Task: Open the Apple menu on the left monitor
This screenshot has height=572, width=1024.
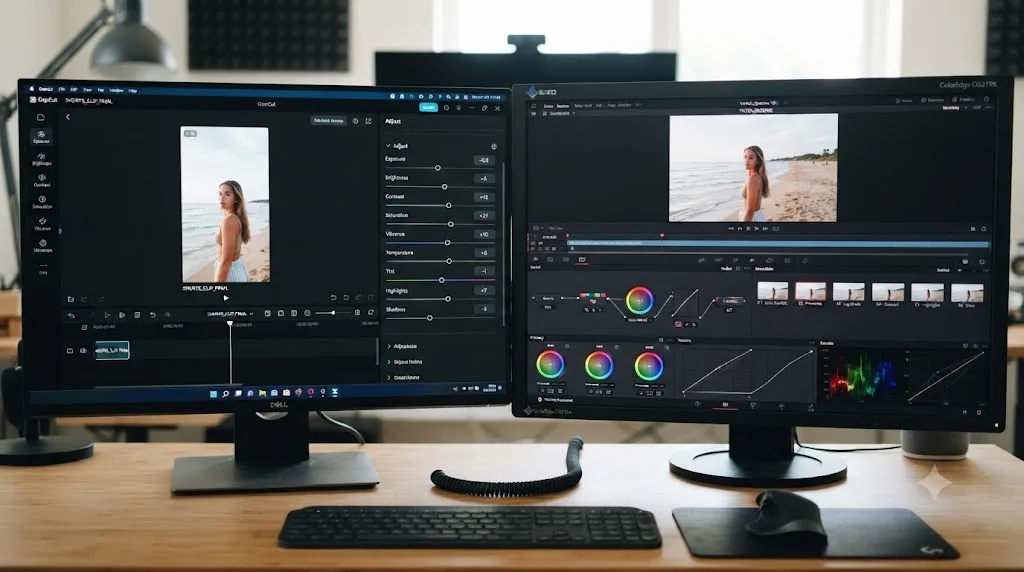Action: [31, 89]
